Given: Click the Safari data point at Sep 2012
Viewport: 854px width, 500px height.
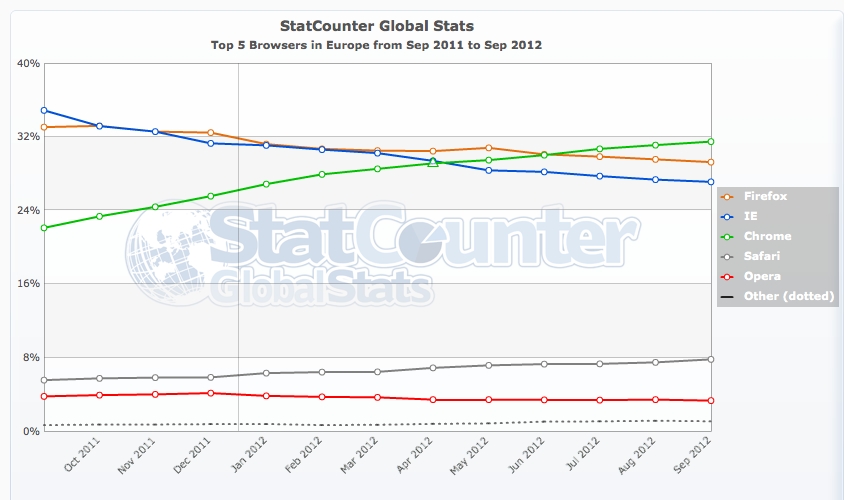Looking at the screenshot, I should pos(710,359).
